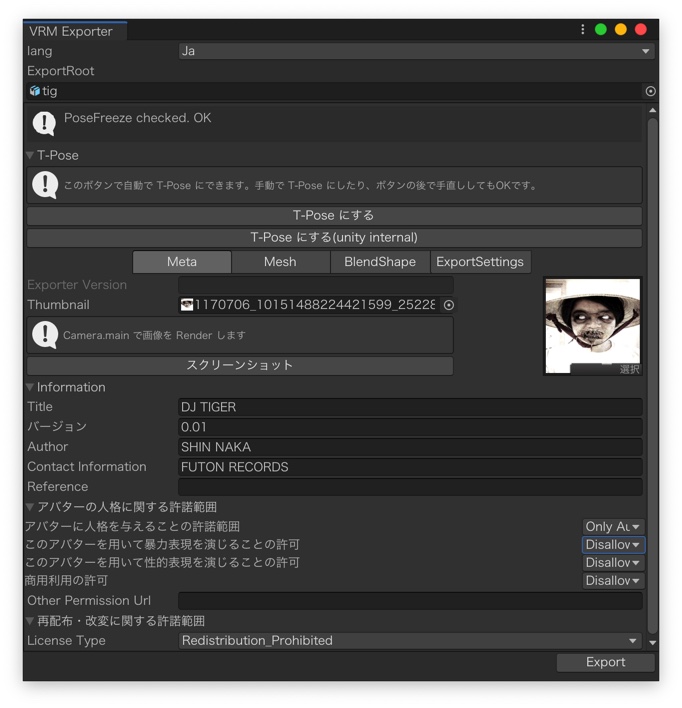Open the 商用利用の許可 dropdown
This screenshot has height=708, width=682.
(x=613, y=581)
